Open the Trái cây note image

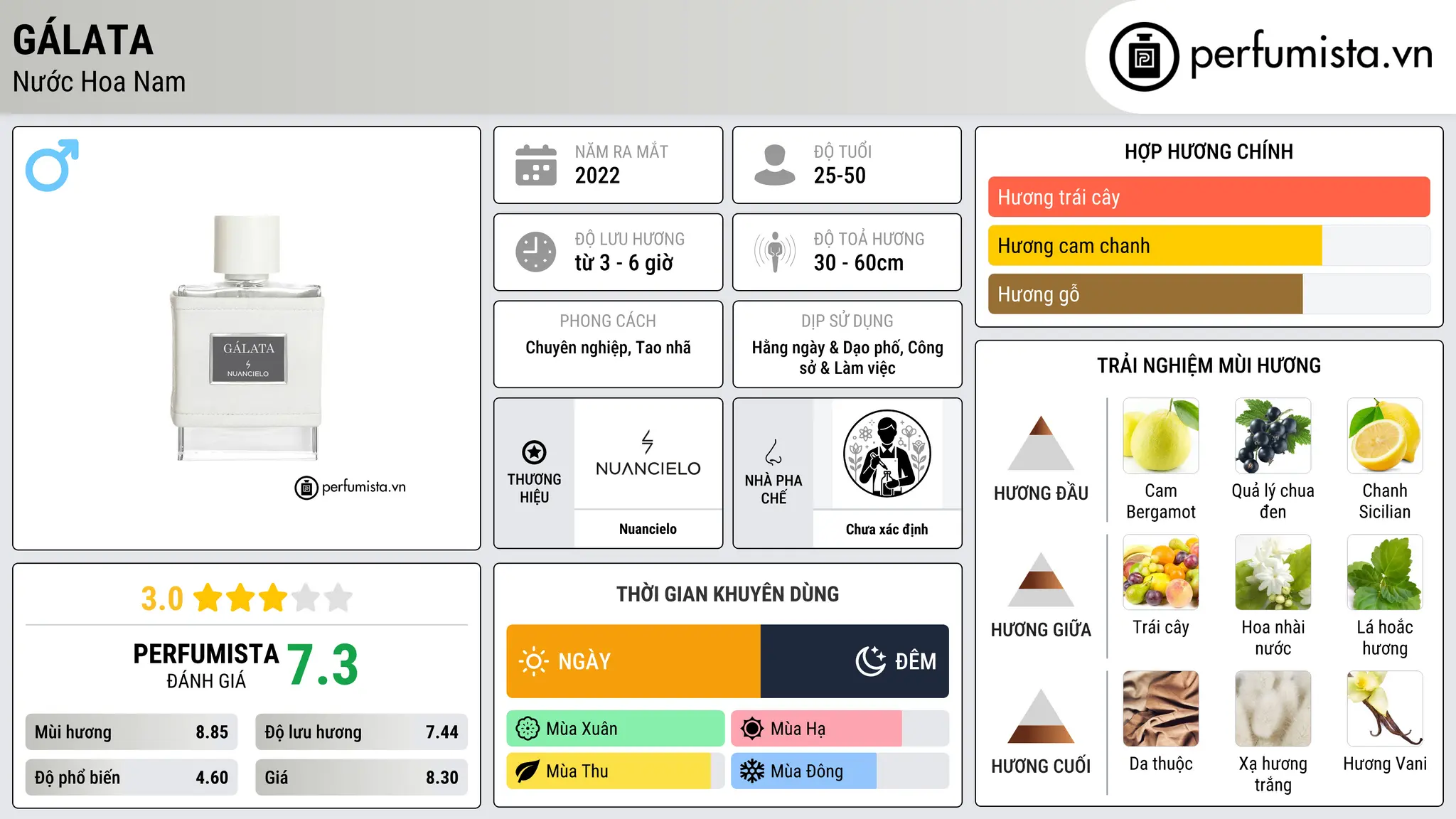coord(1161,572)
